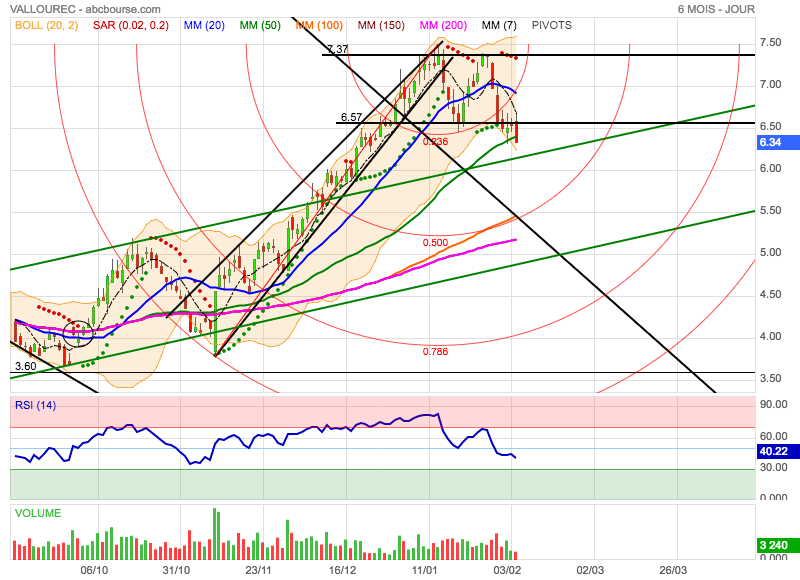Click the MM (200) magenta legend label
Viewport: 800px width, 580px height.
click(443, 26)
